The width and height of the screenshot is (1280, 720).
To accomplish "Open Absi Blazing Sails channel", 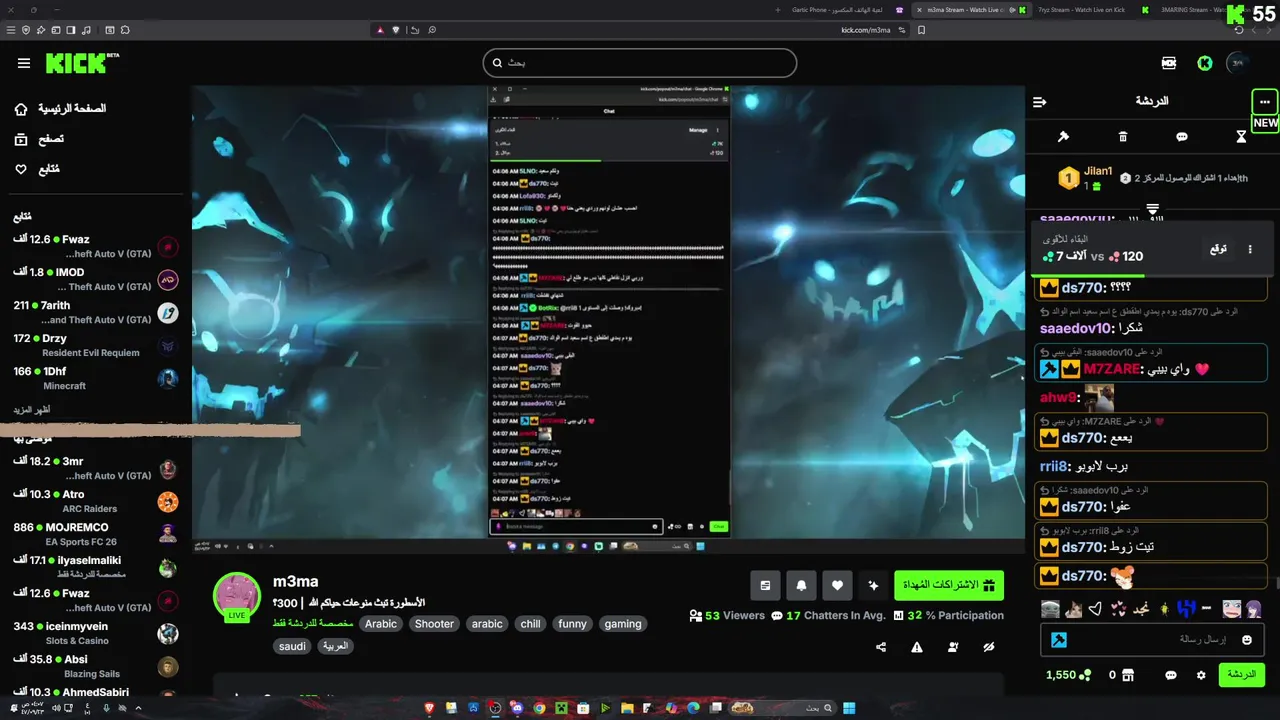I will [x=96, y=666].
